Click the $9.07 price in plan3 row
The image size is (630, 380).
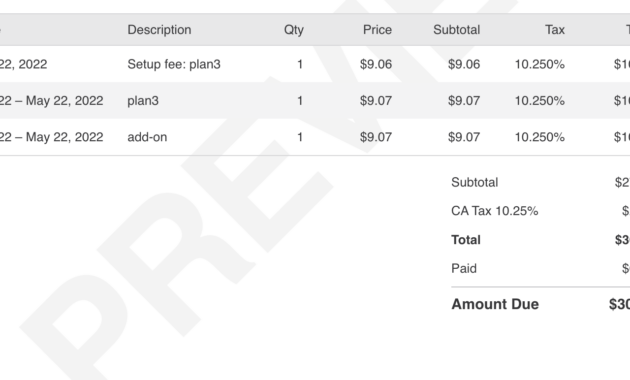click(376, 100)
